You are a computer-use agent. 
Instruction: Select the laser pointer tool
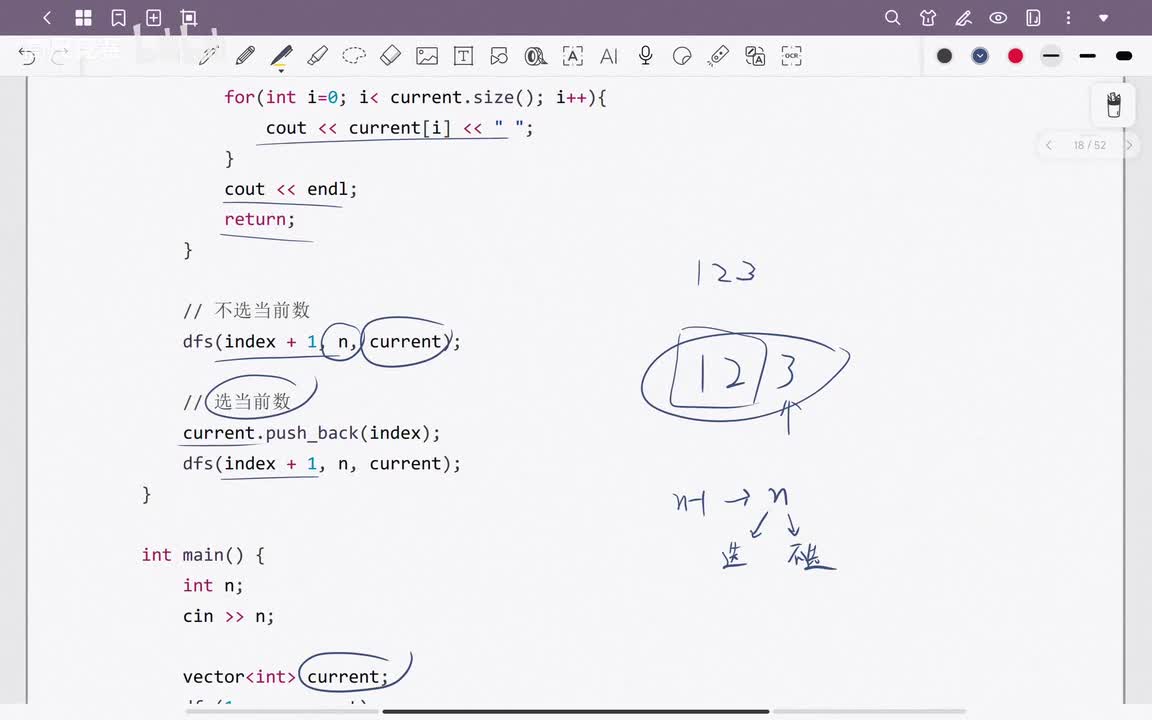tap(718, 56)
